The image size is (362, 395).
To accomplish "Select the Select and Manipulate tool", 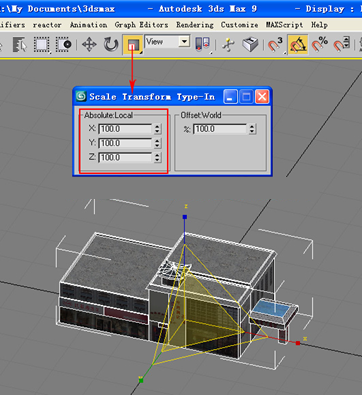I will 228,44.
